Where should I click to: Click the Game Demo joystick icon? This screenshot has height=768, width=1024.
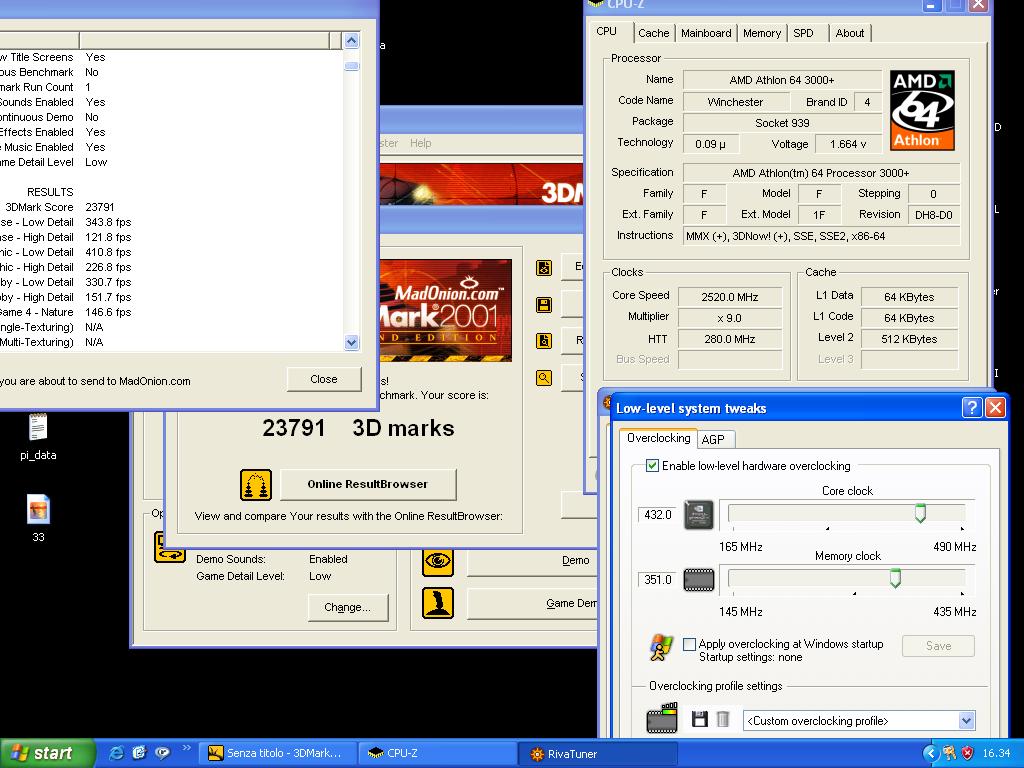(438, 603)
